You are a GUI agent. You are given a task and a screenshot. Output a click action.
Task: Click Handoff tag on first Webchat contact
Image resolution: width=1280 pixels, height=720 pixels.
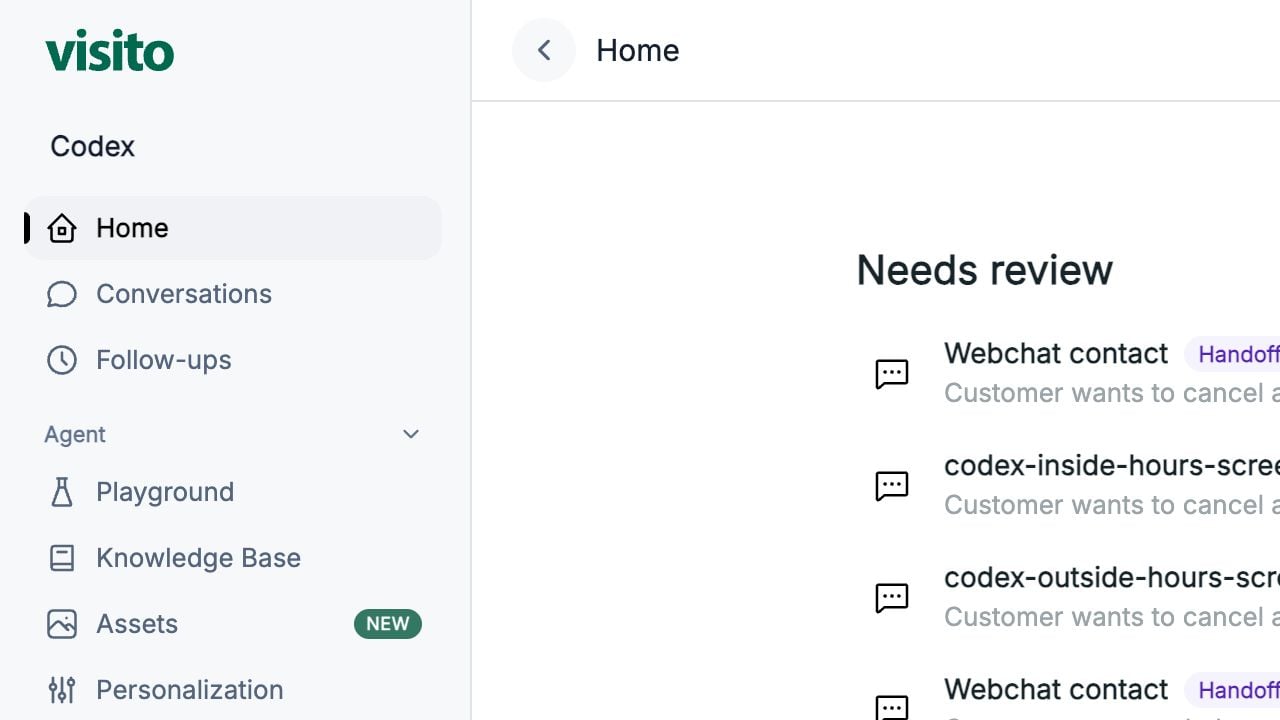(x=1233, y=354)
